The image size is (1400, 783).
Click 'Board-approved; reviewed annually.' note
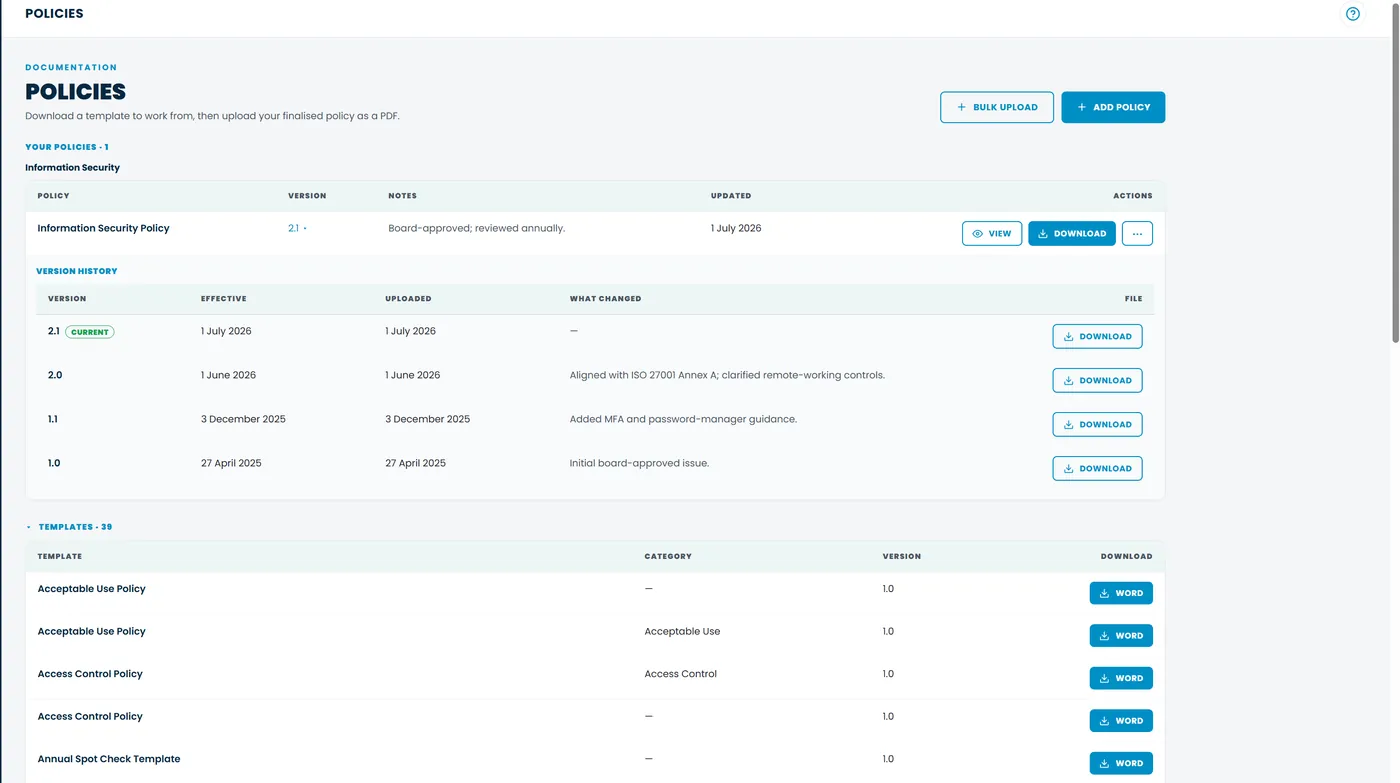point(477,228)
